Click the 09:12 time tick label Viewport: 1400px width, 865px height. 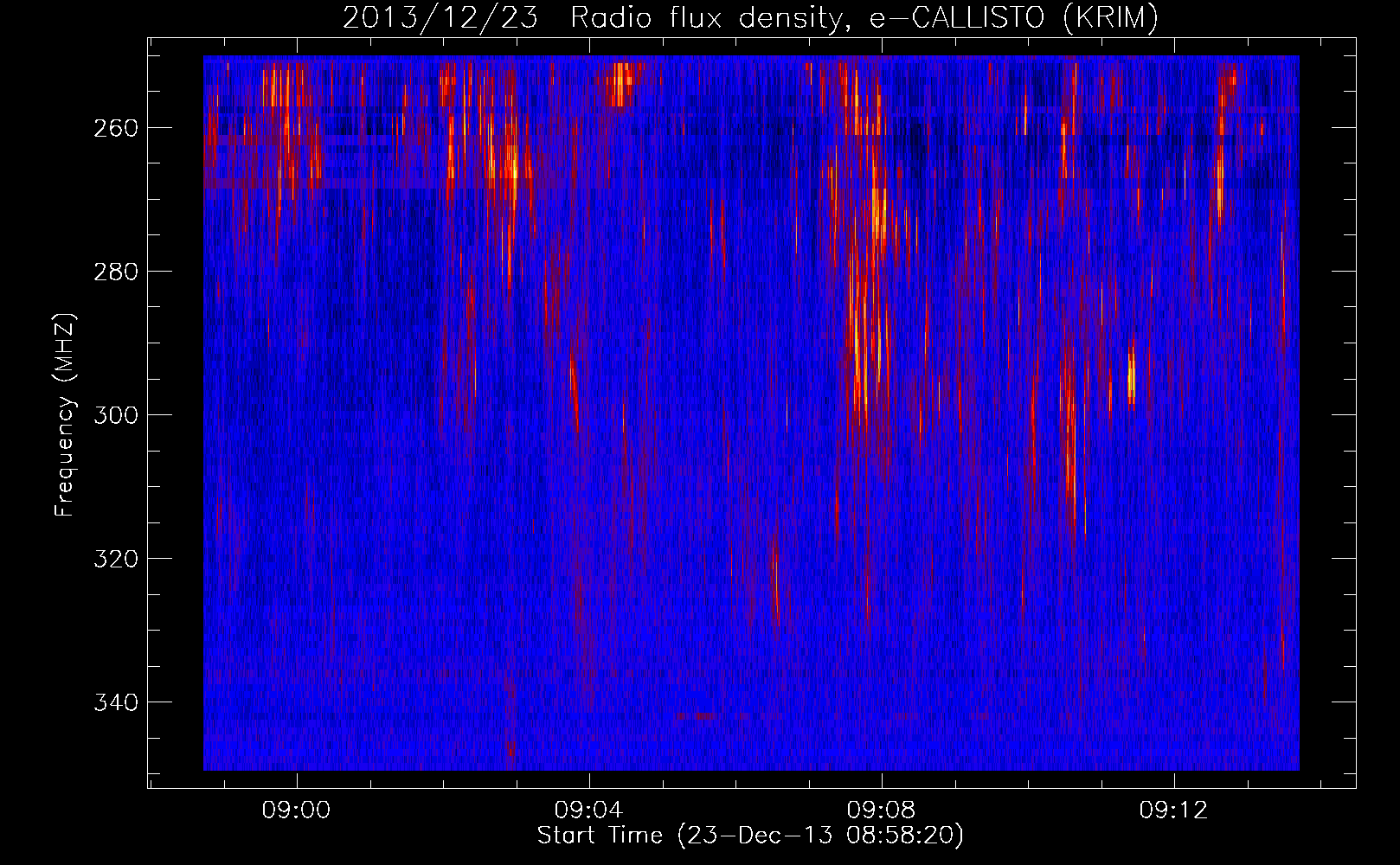1174,811
